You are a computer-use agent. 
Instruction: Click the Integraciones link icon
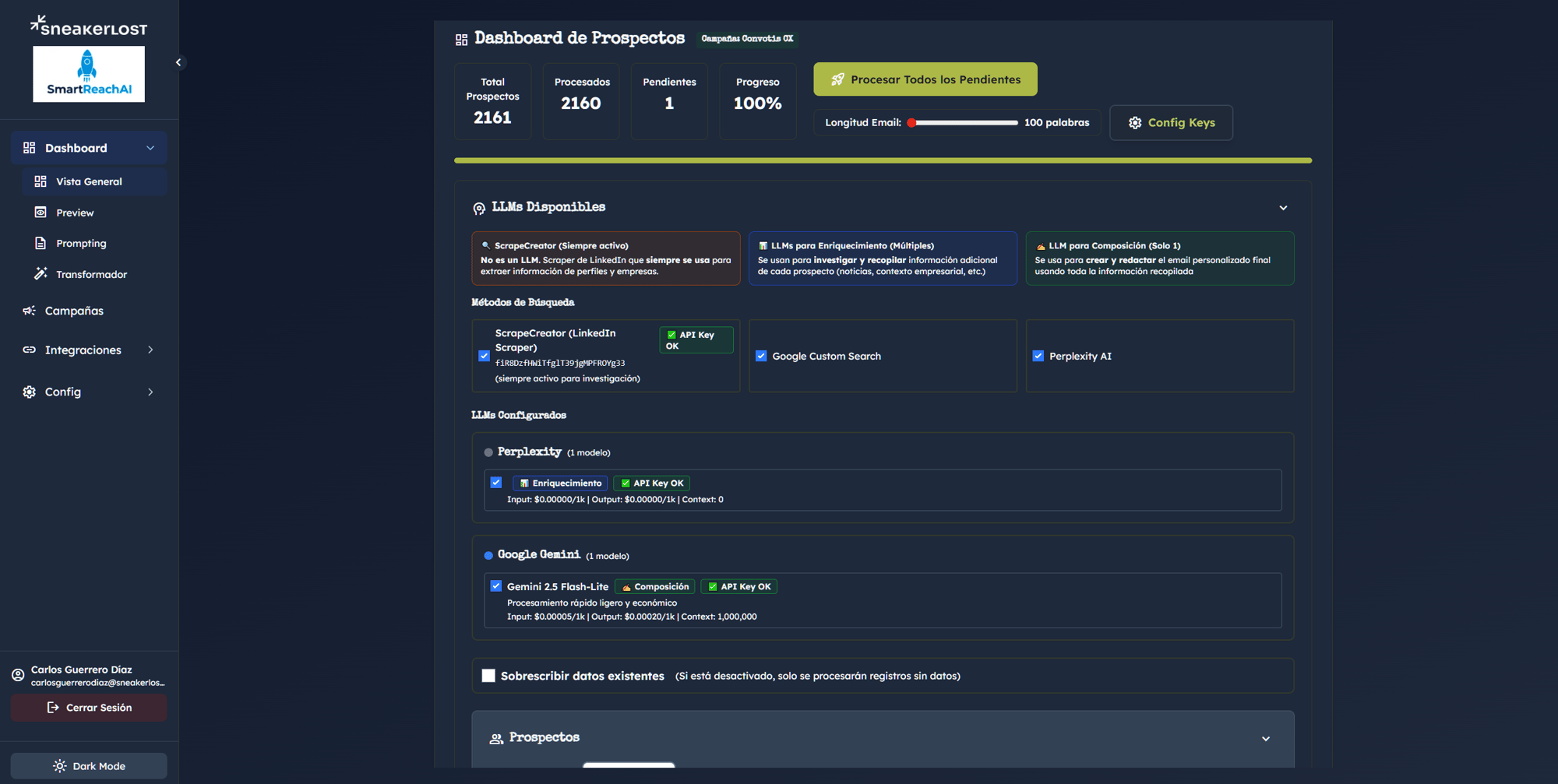coord(30,350)
